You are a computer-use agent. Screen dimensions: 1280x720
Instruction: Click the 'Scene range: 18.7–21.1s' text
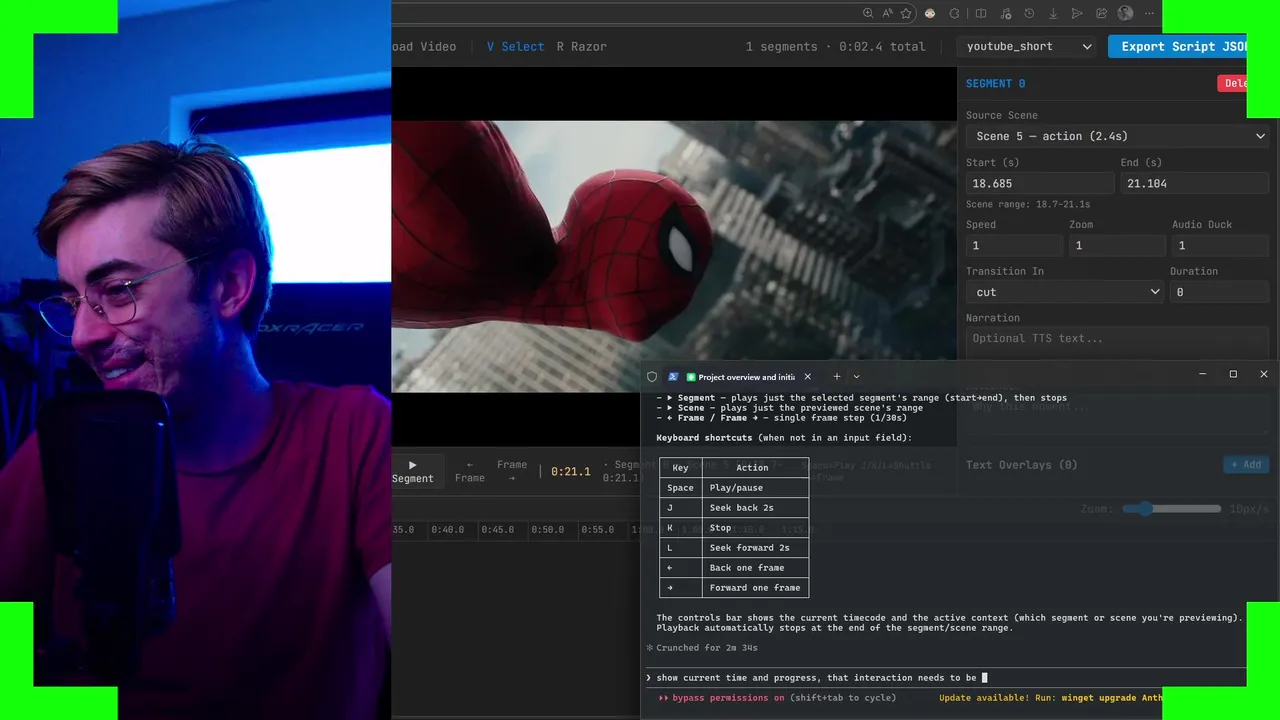(x=1028, y=205)
